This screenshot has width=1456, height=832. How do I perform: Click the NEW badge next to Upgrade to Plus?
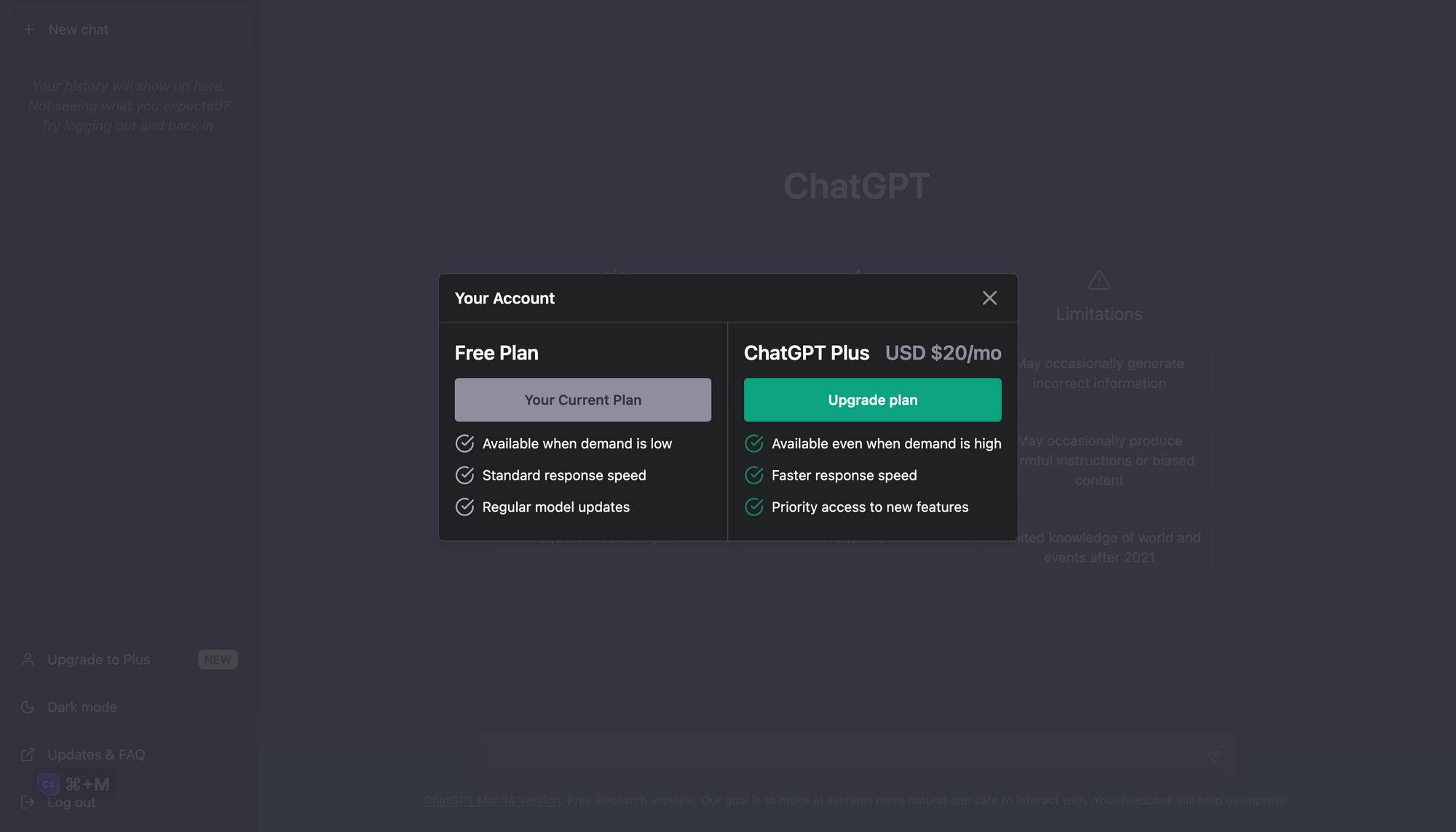[x=217, y=660]
